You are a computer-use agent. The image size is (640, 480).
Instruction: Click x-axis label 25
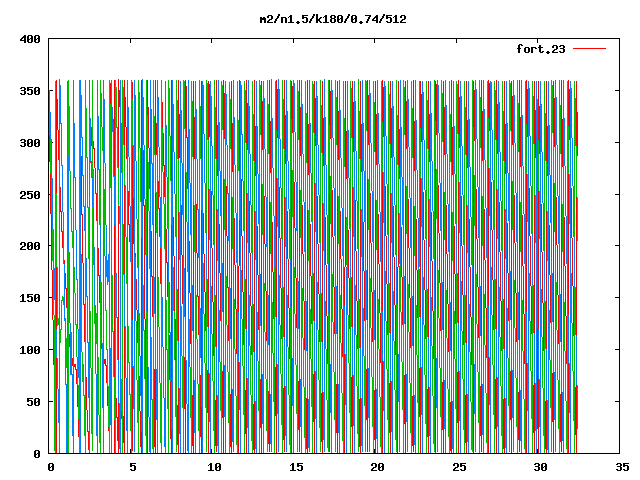(x=459, y=467)
